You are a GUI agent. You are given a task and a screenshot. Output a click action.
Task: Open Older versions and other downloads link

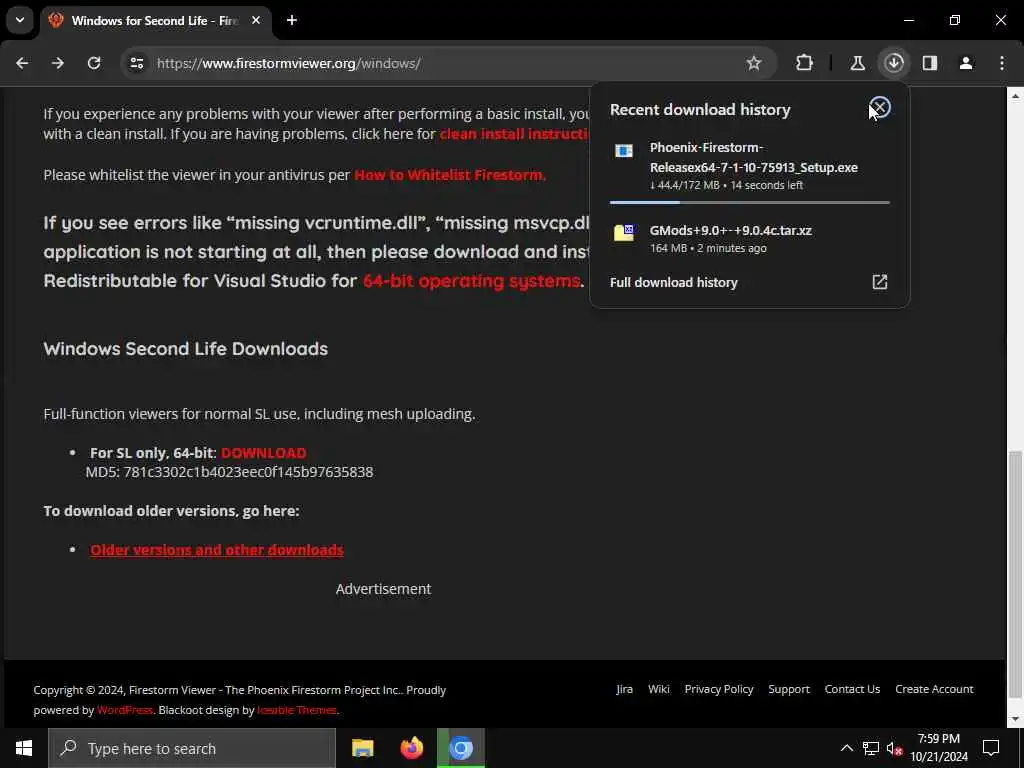pos(217,550)
